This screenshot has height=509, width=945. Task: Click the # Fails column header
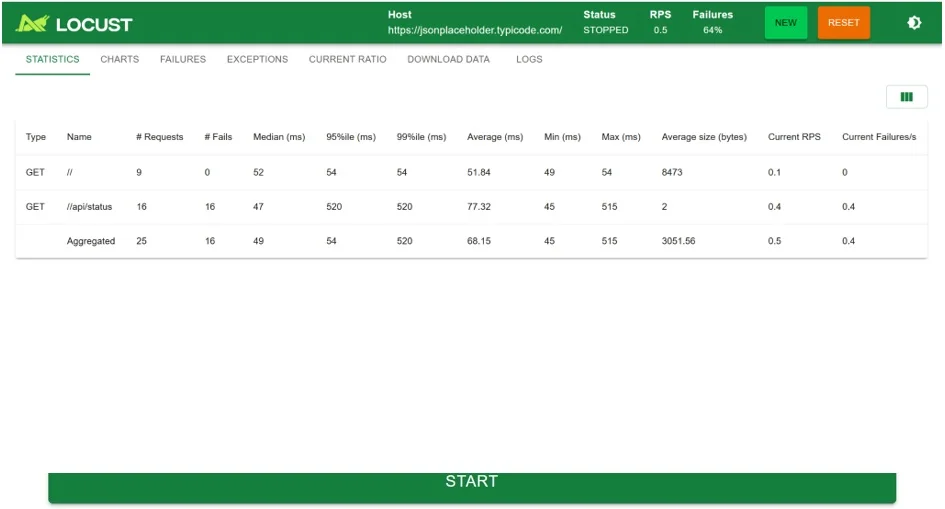pyautogui.click(x=218, y=137)
